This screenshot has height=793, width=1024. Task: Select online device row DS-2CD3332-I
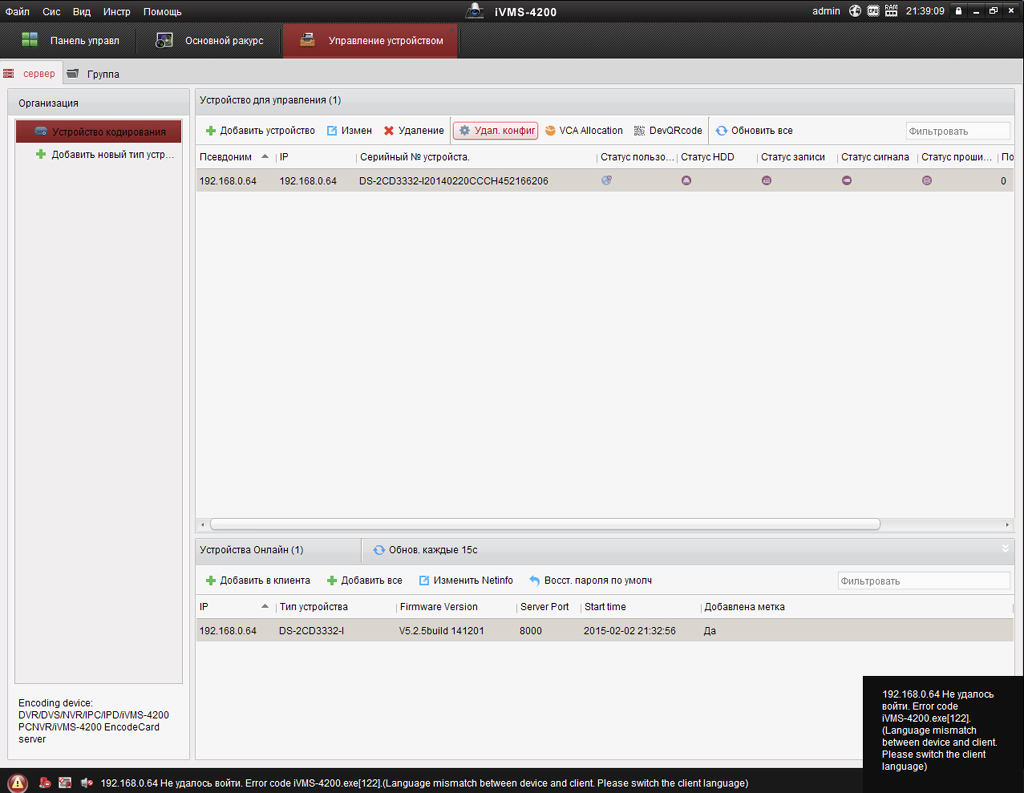coord(604,631)
